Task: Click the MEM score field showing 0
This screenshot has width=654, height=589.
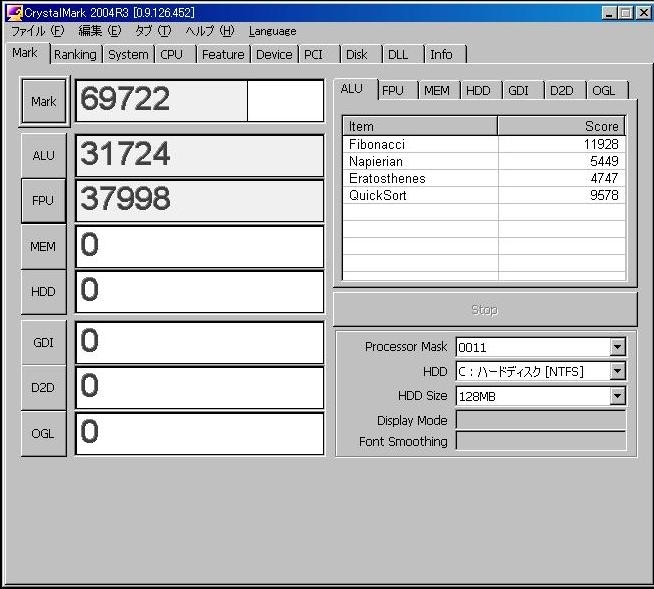Action: 199,247
